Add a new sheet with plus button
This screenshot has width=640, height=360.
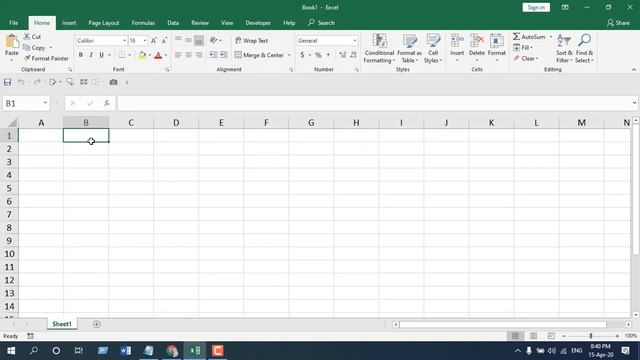[x=96, y=324]
